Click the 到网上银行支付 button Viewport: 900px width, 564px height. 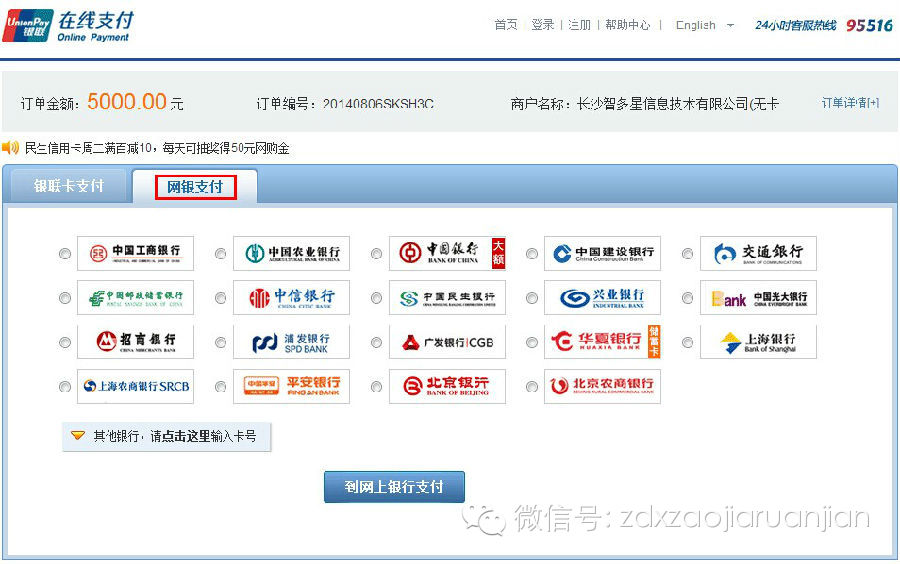(x=394, y=487)
